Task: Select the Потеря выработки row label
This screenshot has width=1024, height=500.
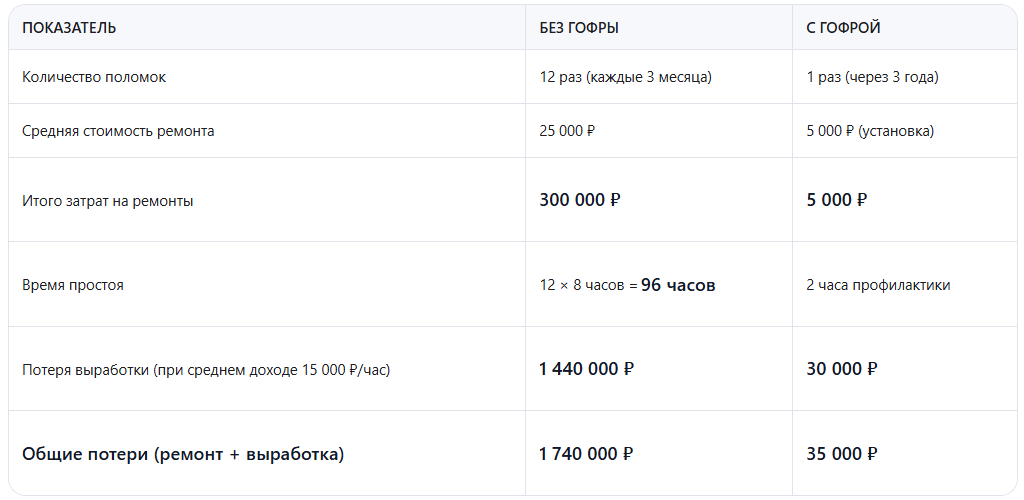Action: [206, 370]
